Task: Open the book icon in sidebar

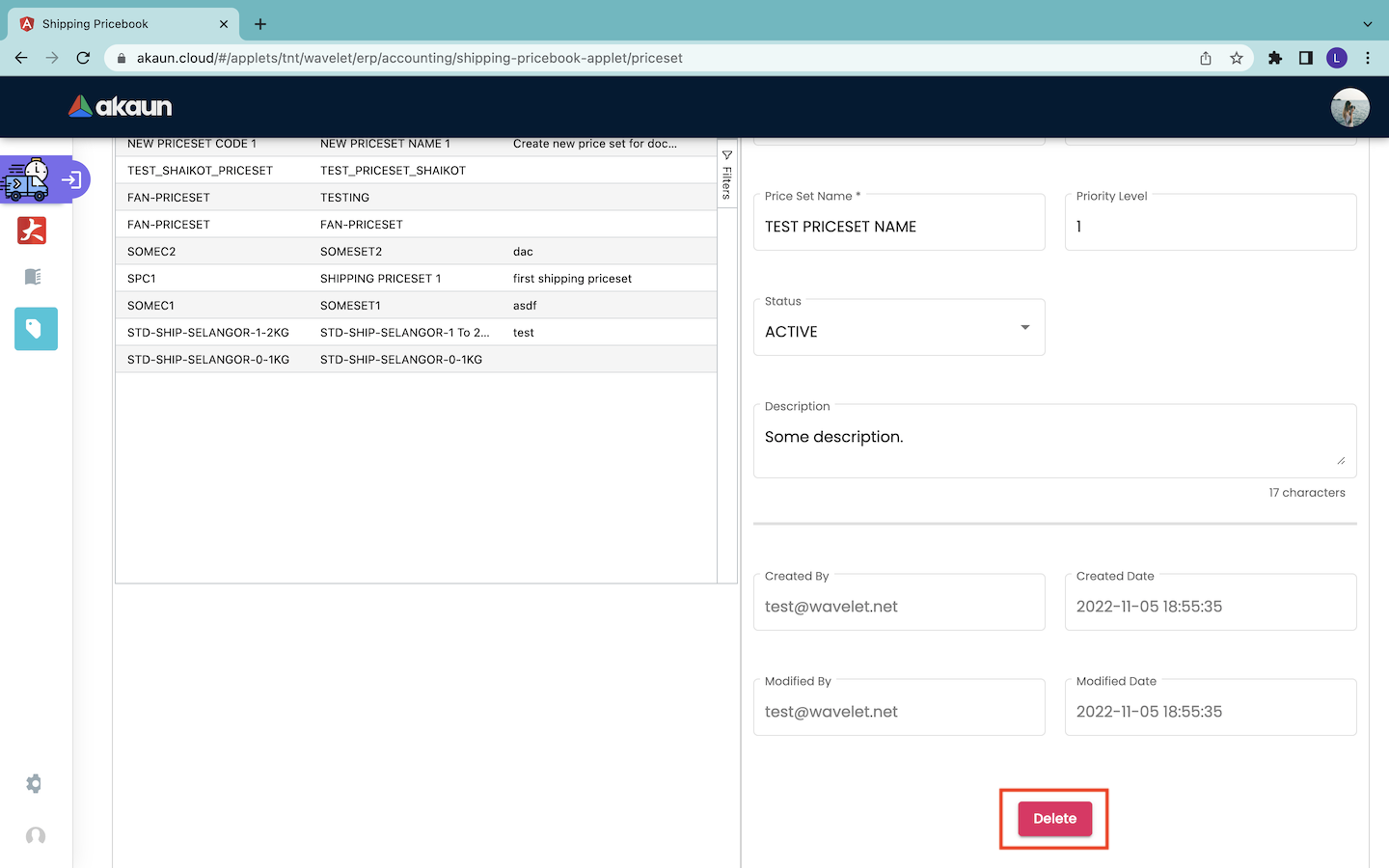Action: tap(33, 277)
